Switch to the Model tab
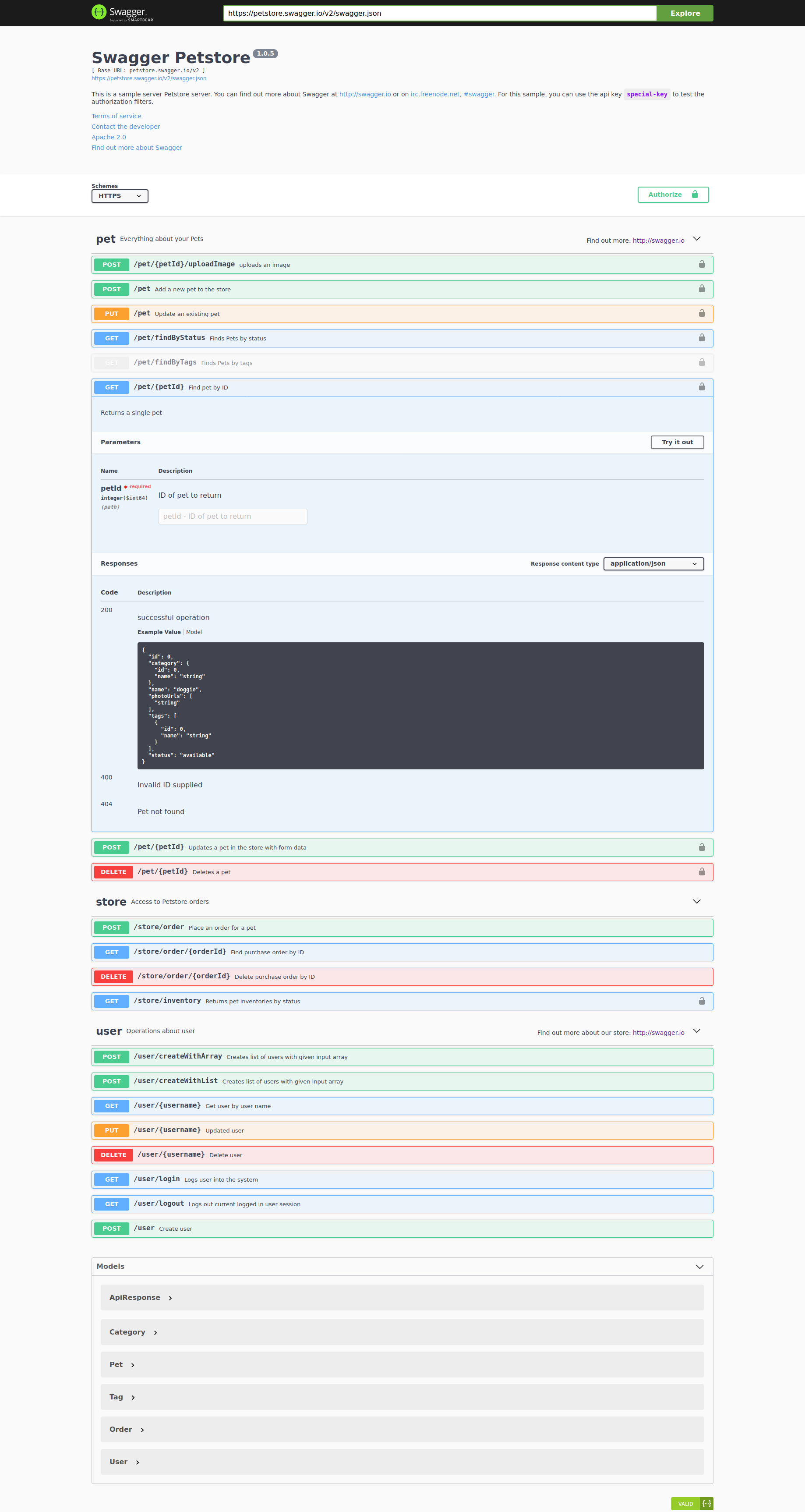 pos(194,631)
